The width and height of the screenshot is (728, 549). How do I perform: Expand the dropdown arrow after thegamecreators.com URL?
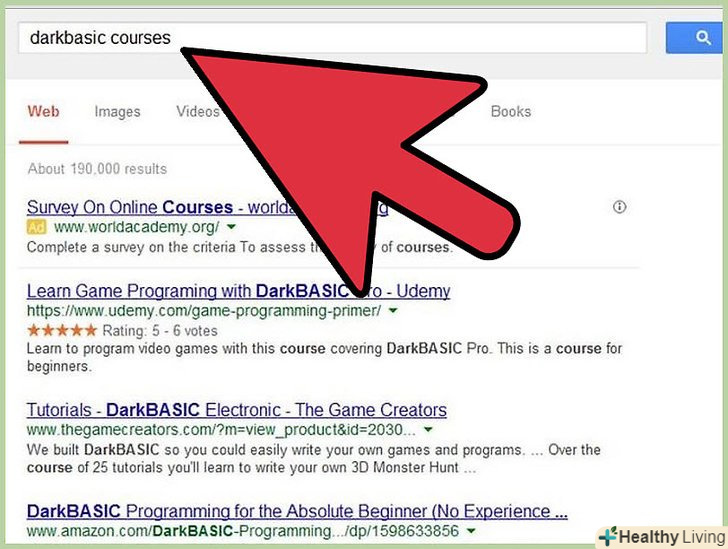[428, 430]
